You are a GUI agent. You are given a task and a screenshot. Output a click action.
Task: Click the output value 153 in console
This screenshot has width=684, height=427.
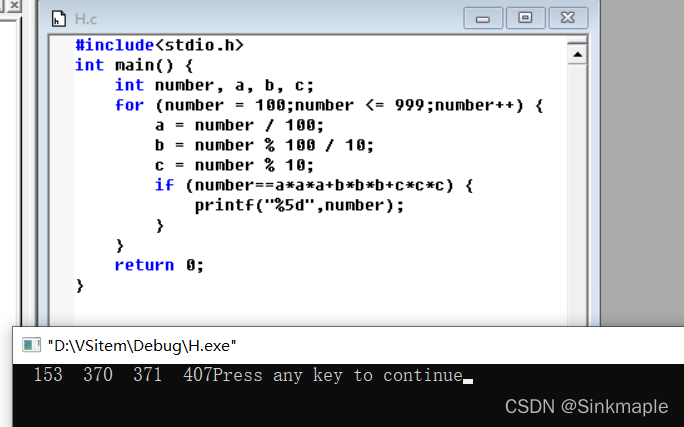click(x=48, y=375)
